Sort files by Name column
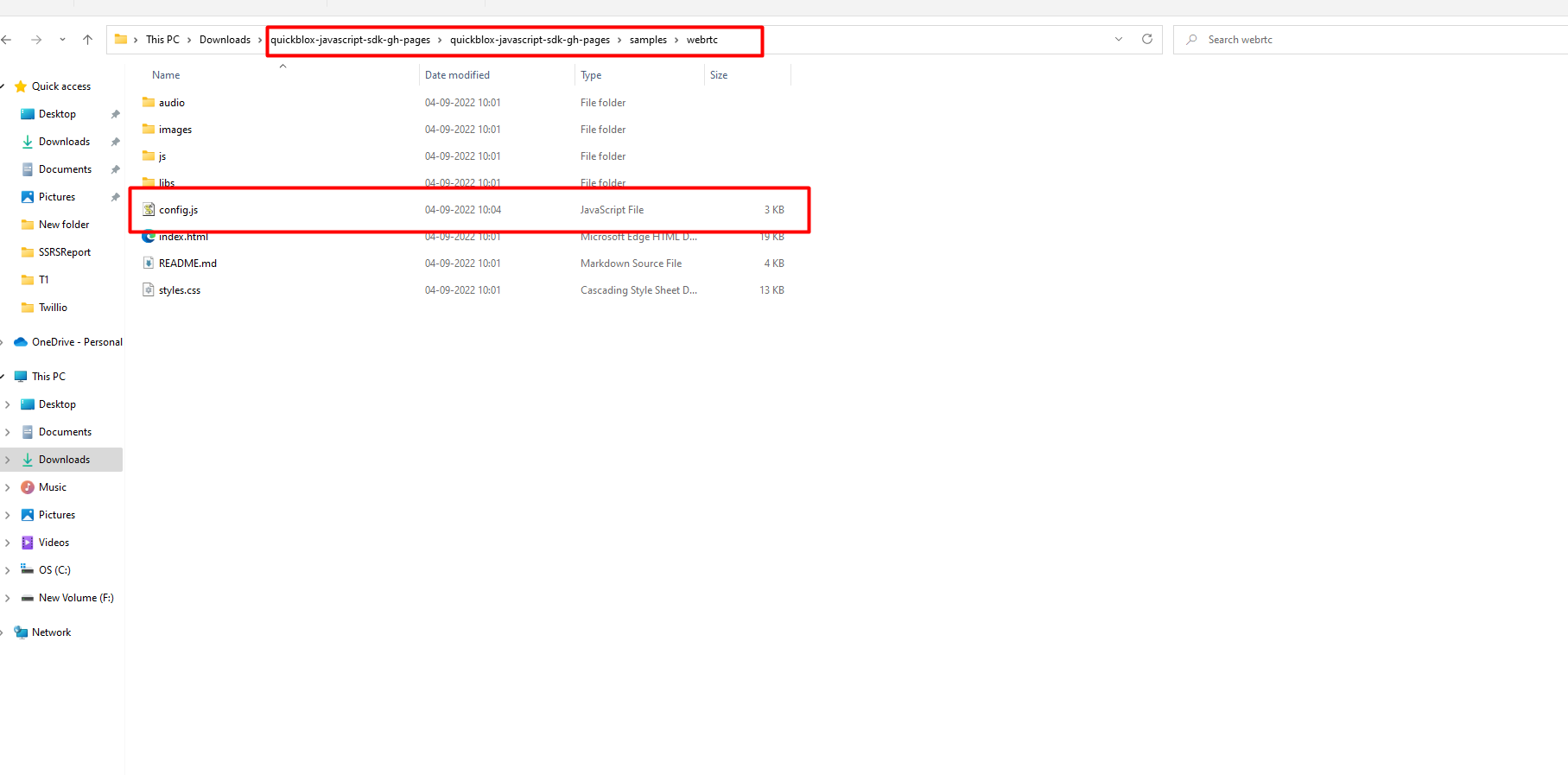 (166, 75)
